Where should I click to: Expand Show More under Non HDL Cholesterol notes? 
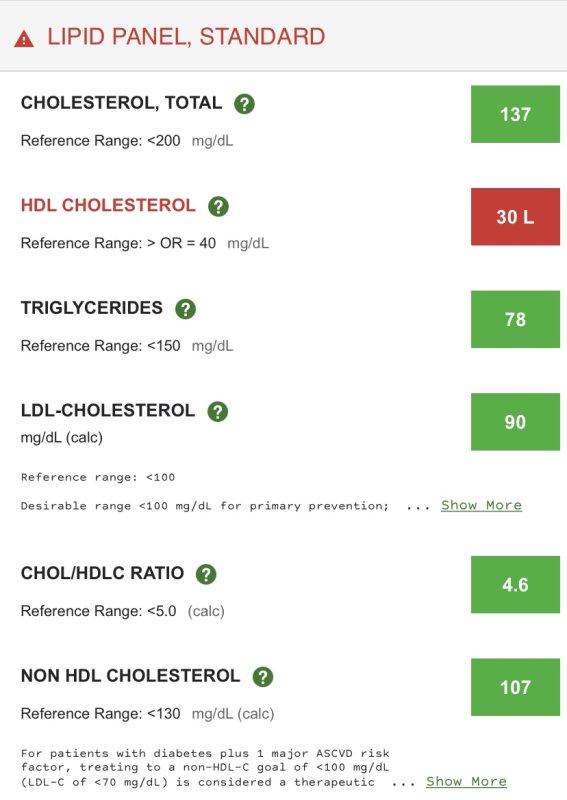pos(466,782)
